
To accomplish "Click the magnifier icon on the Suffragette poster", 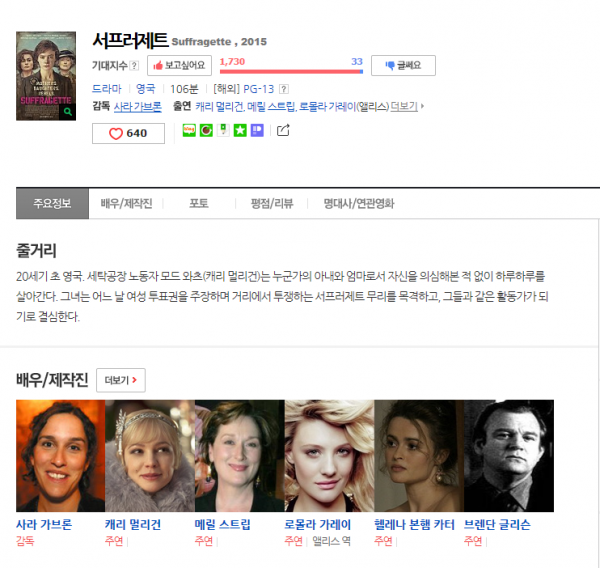I will (67, 113).
